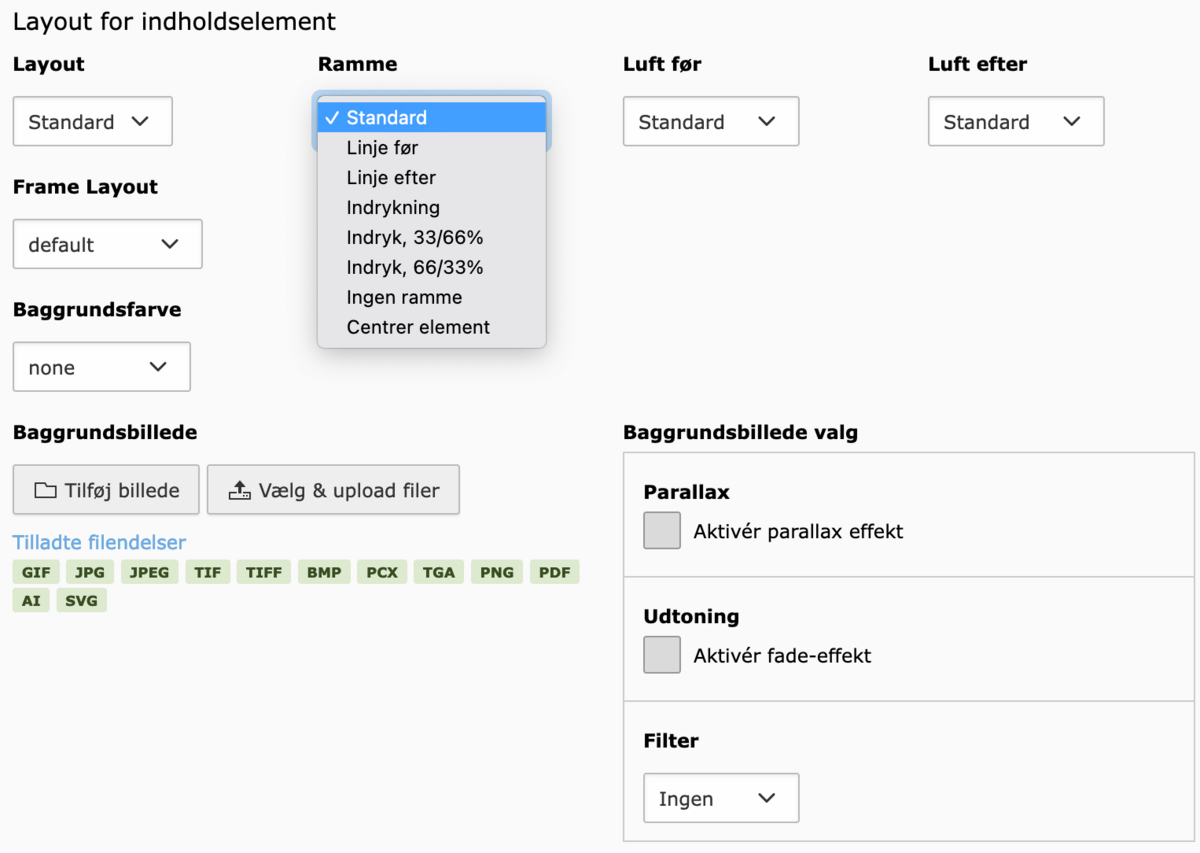Open the Filter dropdown showing Ingen
Image resolution: width=1200 pixels, height=853 pixels.
720,798
